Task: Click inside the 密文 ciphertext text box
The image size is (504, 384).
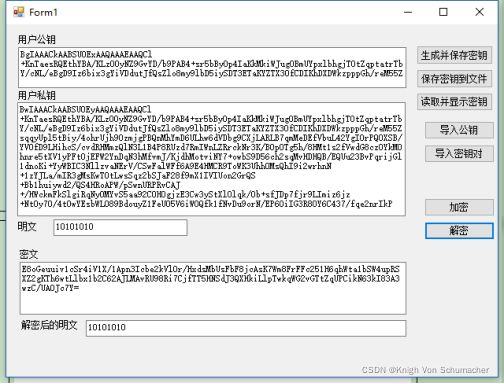Action: tap(213, 288)
